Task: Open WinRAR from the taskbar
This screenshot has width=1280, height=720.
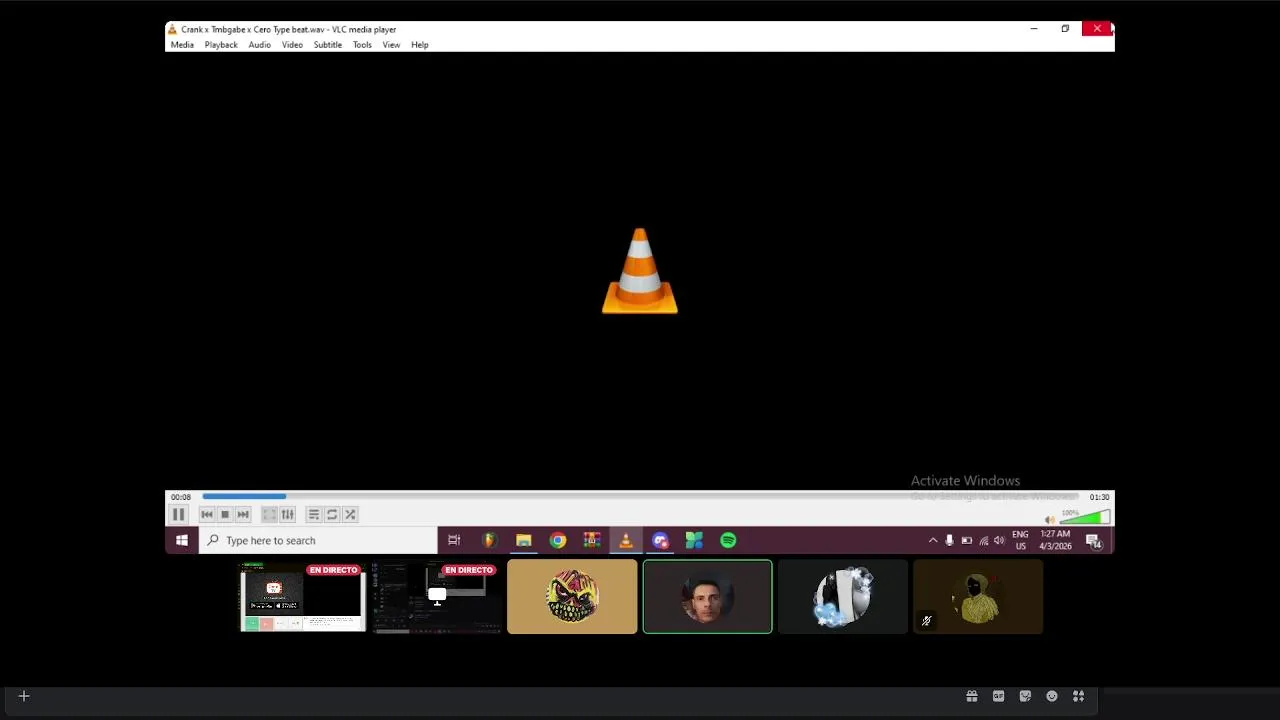Action: pyautogui.click(x=592, y=541)
